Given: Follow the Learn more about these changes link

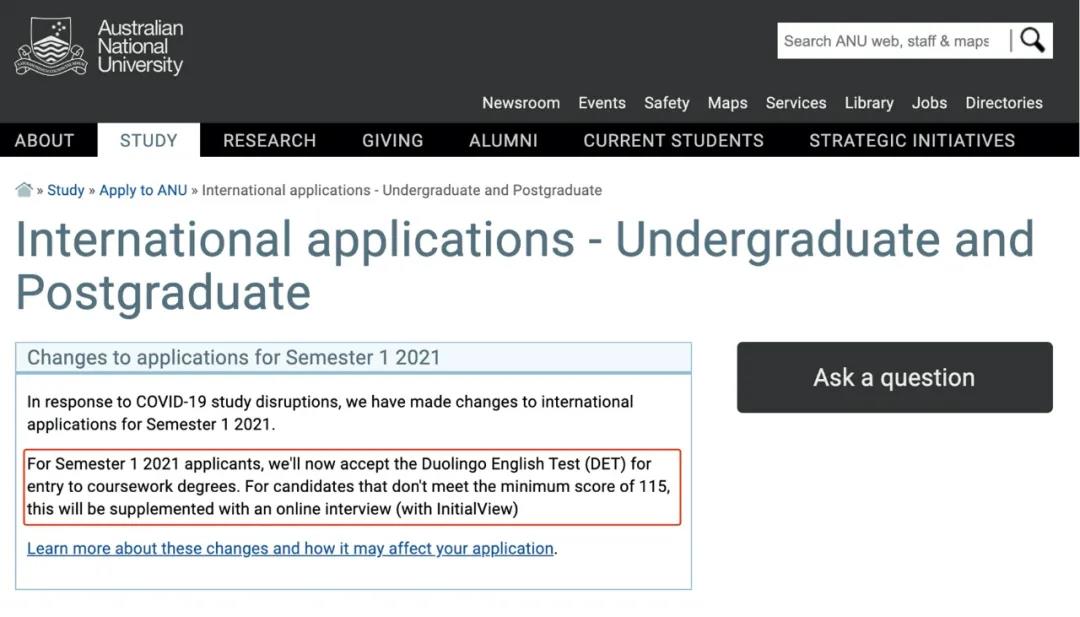Looking at the screenshot, I should click(x=290, y=549).
